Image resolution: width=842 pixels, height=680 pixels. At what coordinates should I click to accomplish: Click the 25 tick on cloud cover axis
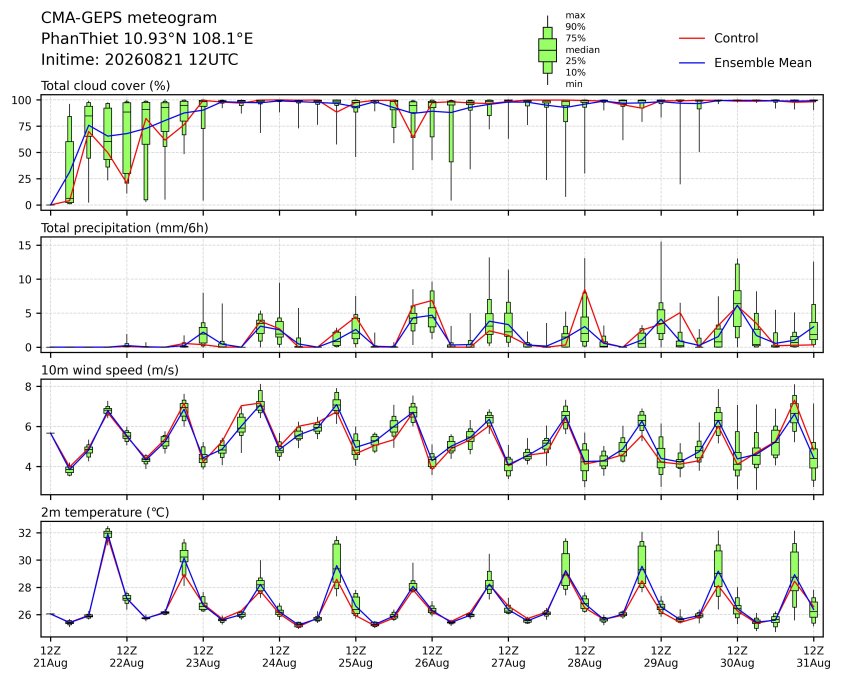(x=26, y=179)
